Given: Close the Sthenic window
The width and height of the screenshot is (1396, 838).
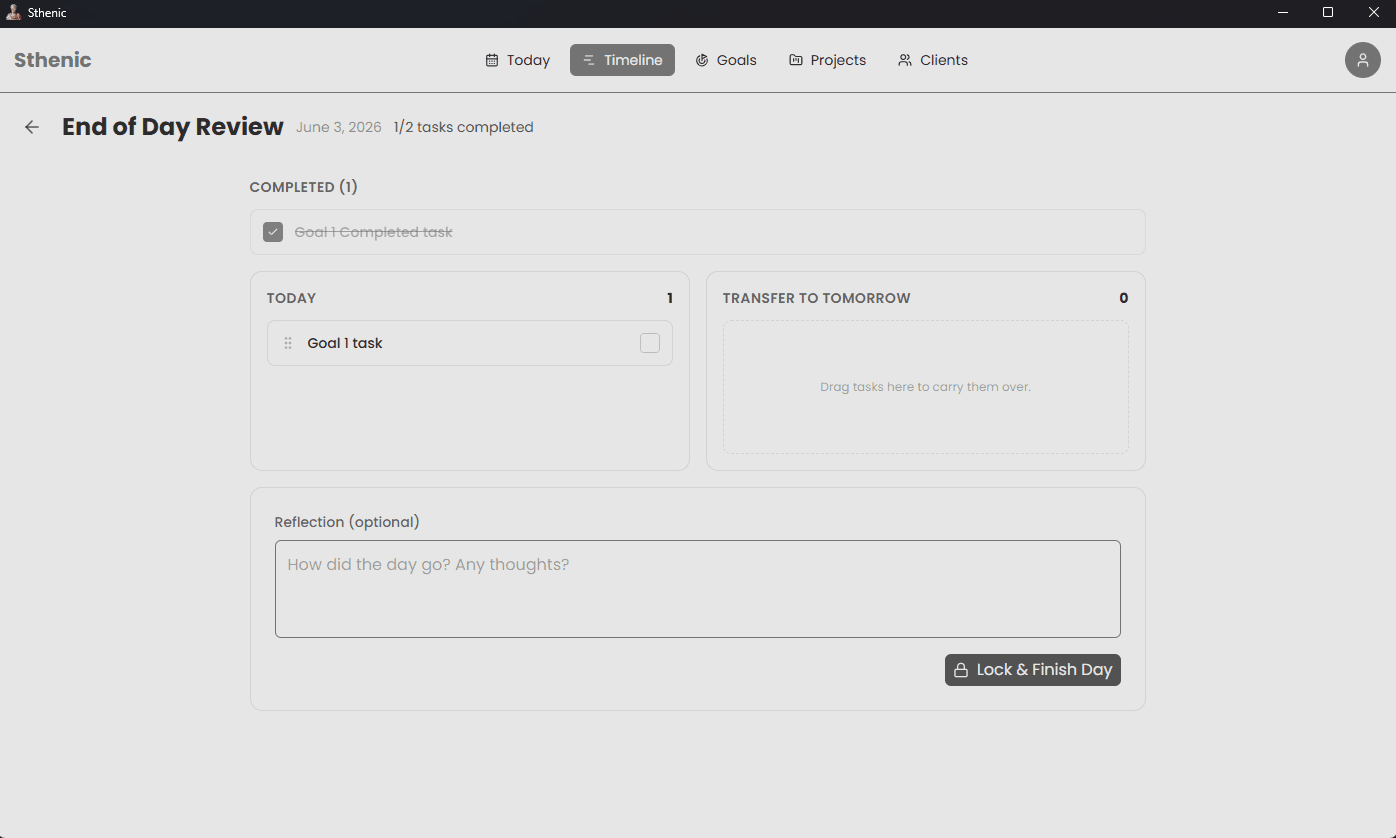Looking at the screenshot, I should pyautogui.click(x=1373, y=13).
